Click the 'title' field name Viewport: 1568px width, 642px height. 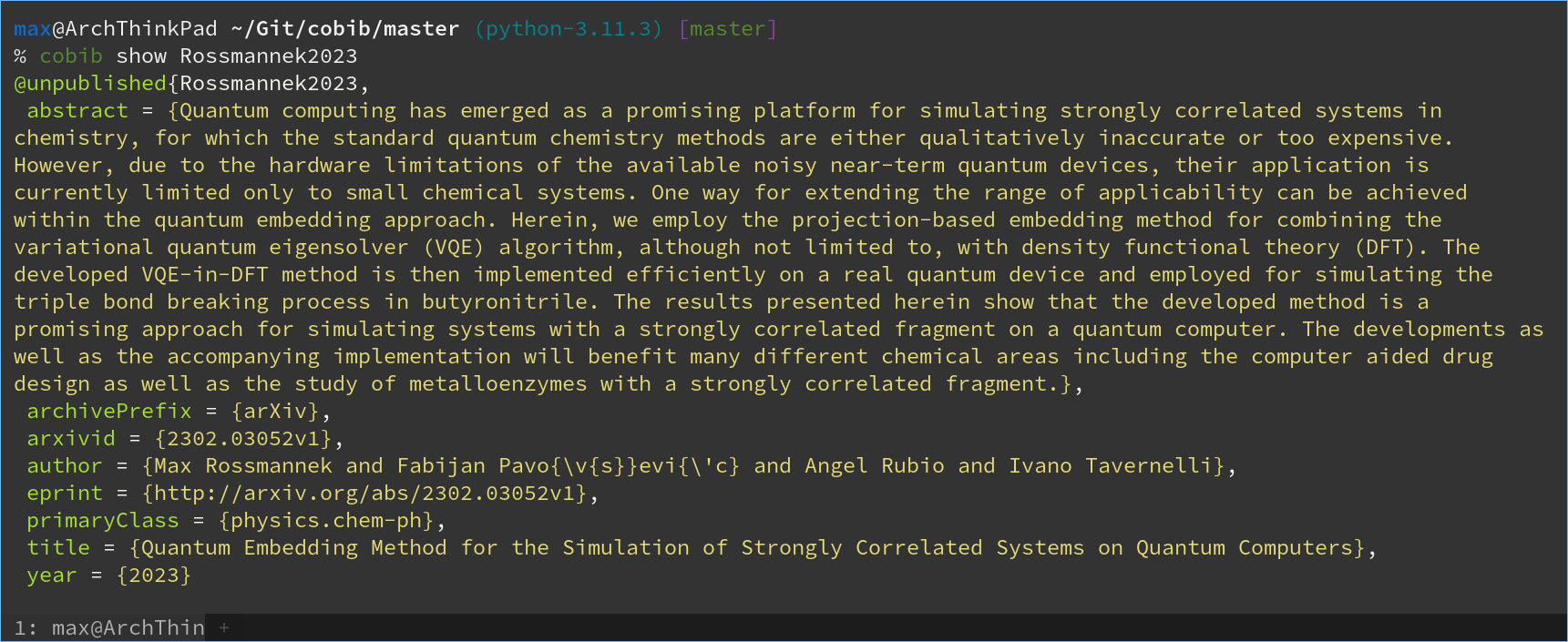58,548
